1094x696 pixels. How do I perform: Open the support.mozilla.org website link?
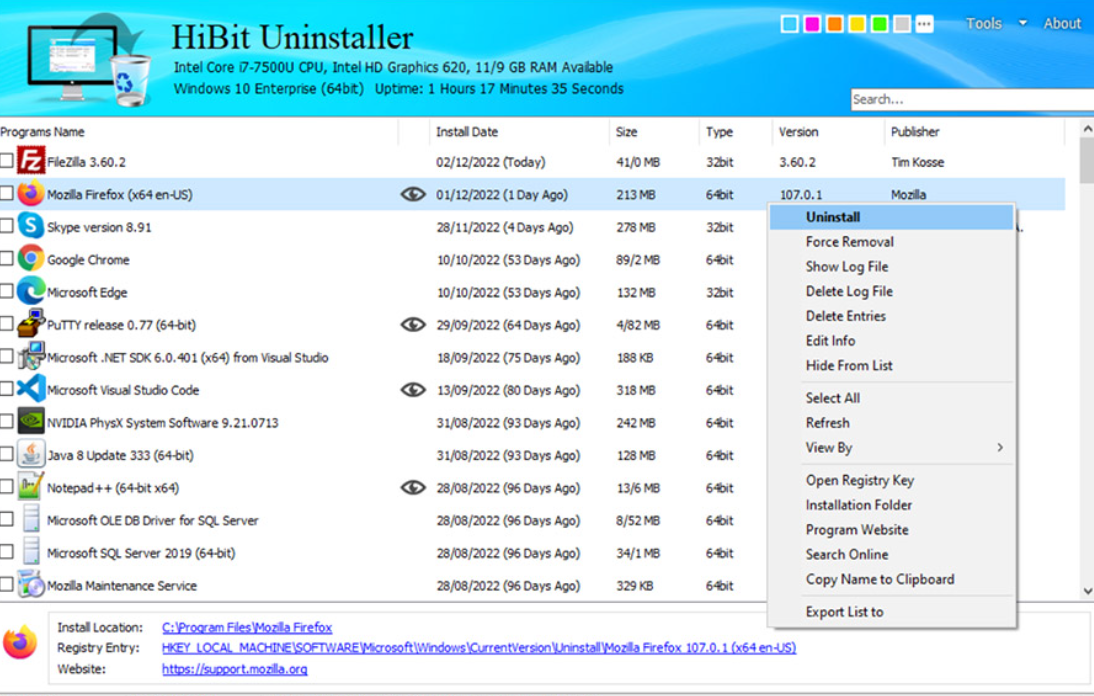pos(234,669)
